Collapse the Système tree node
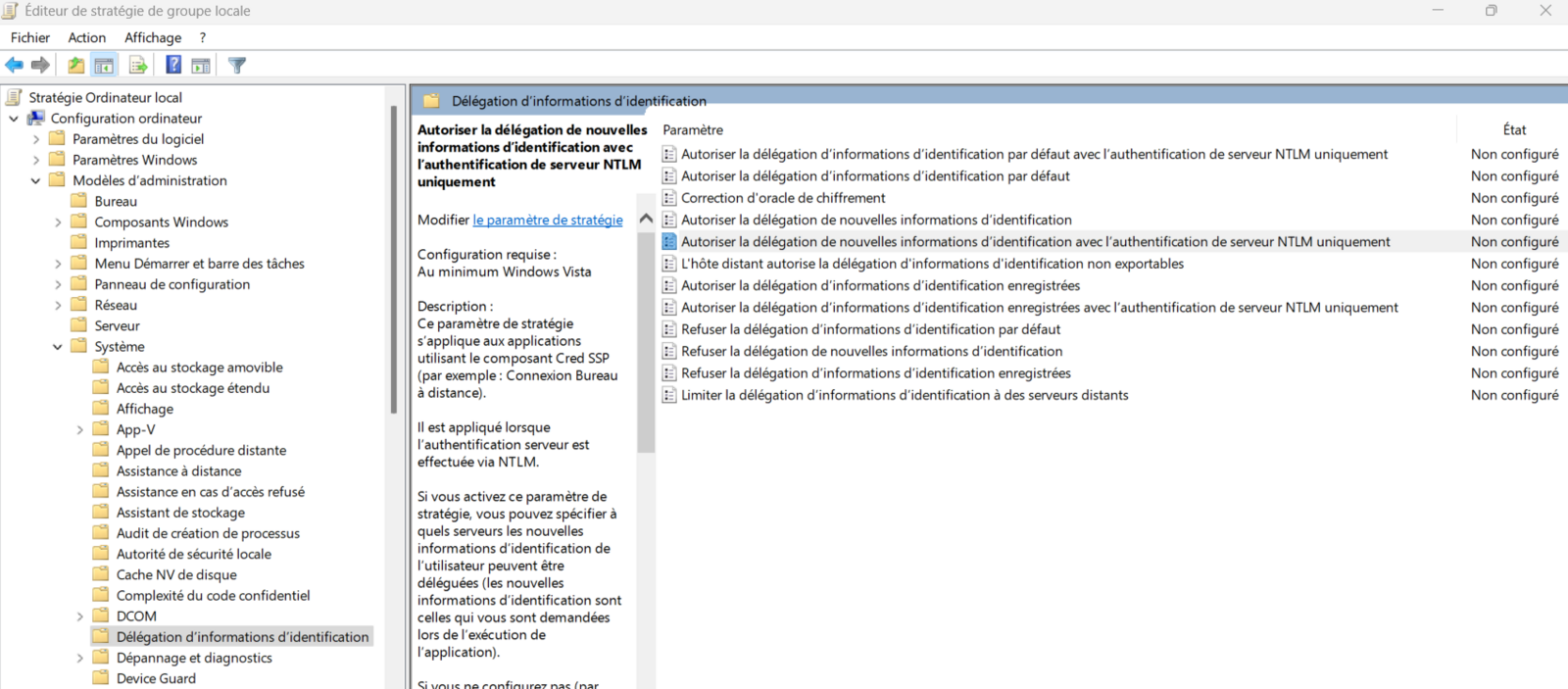 click(58, 347)
